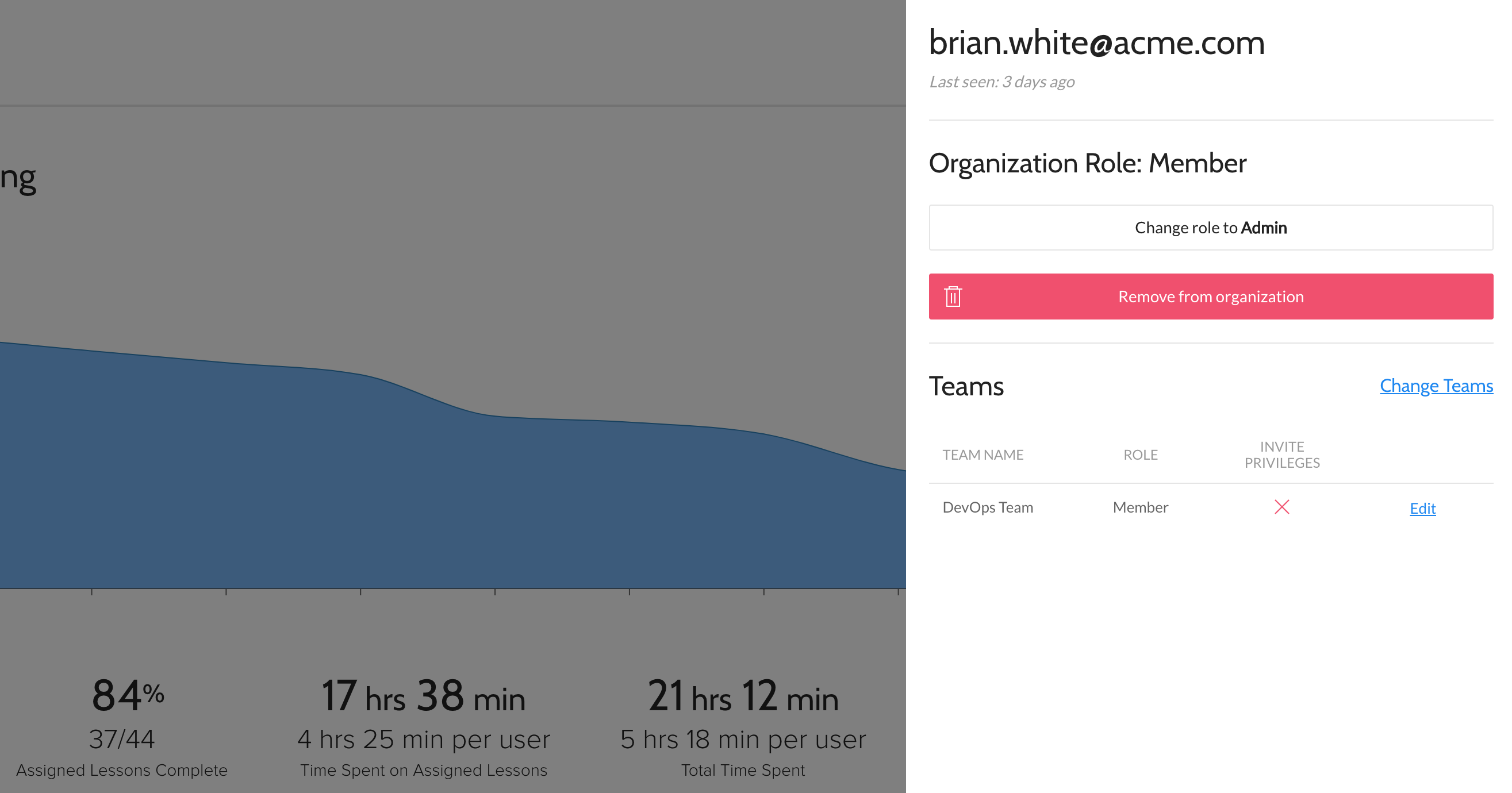Click the Organization Role: Member heading
This screenshot has width=1512, height=793.
pyautogui.click(x=1087, y=163)
